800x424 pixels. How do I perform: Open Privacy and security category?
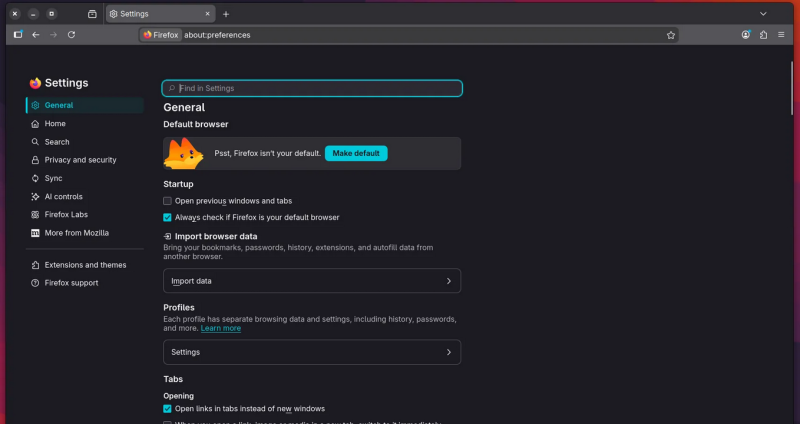point(85,160)
